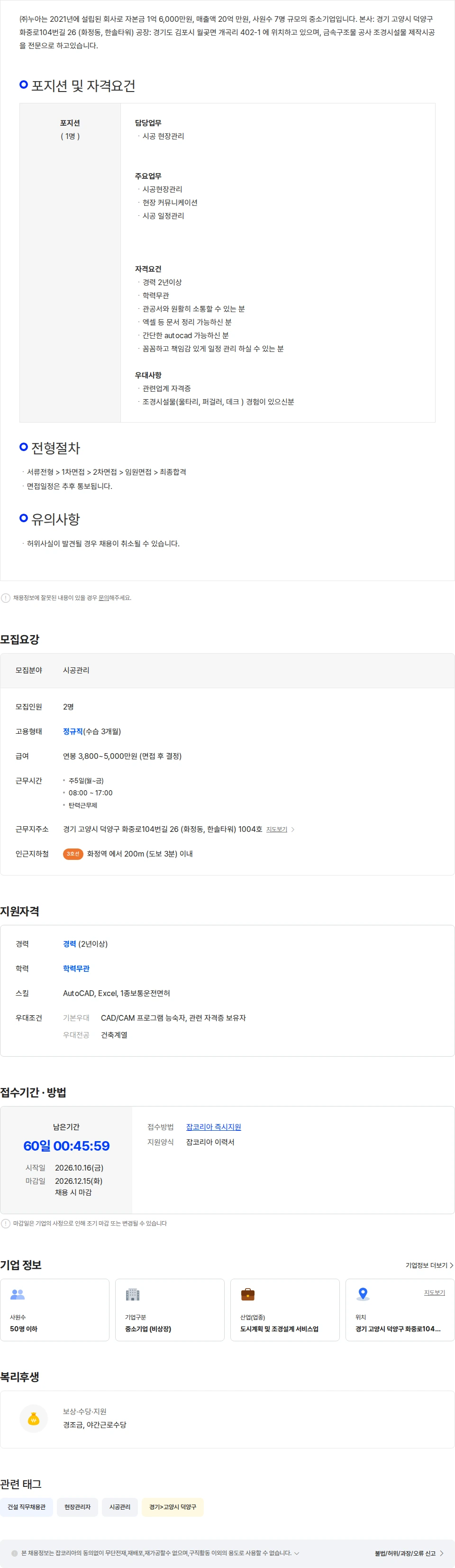
Task: Click the 시작일 2026.10.16(금) text
Action: pos(79,1168)
